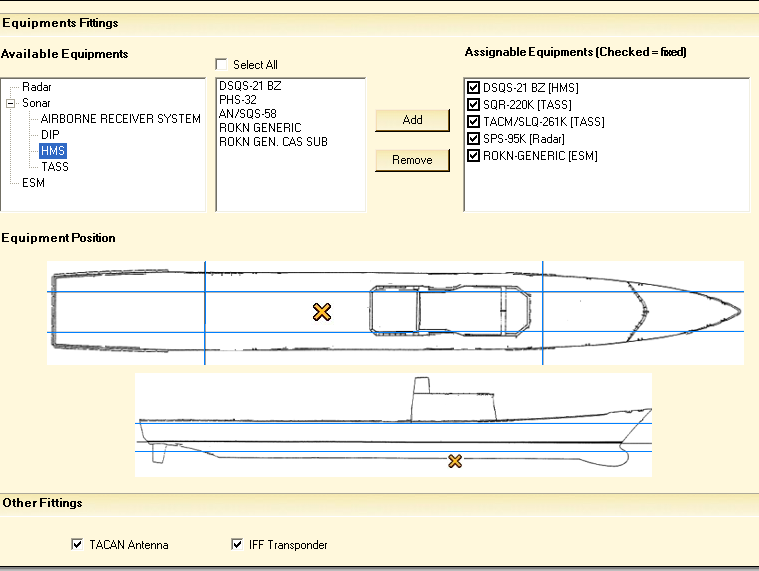Uncheck ROKN-GENERIC [ESM] checkbox
Screen dimensions: 759x571
pos(474,156)
